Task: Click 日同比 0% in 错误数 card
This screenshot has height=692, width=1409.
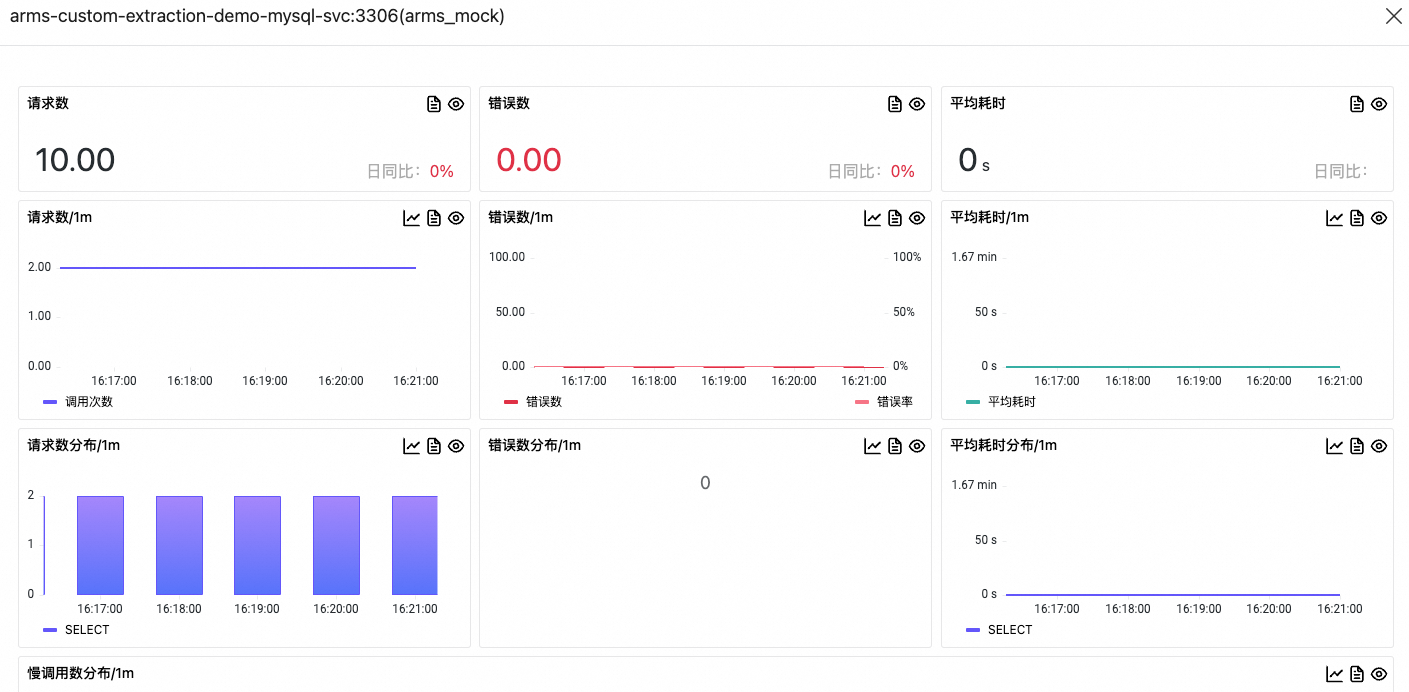Action: tap(871, 172)
